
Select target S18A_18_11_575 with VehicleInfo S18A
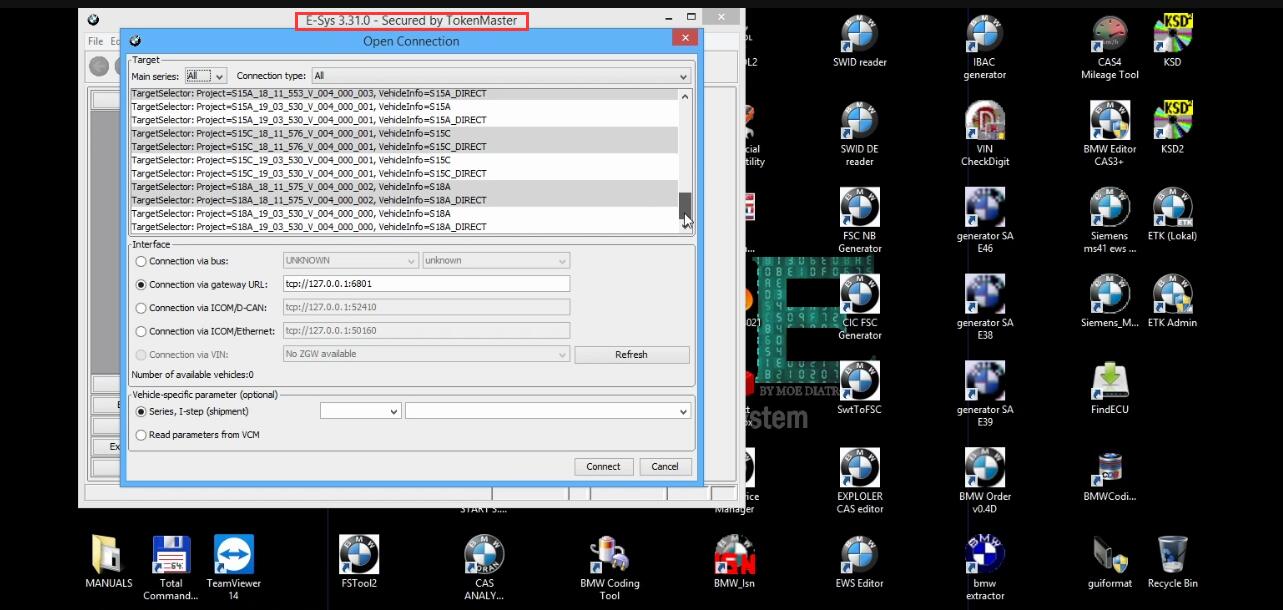(404, 186)
